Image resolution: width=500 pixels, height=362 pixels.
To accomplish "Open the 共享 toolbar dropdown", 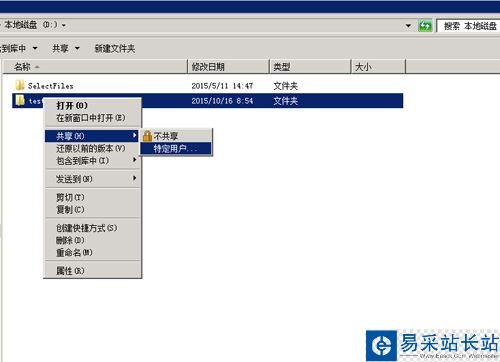I will pos(66,49).
